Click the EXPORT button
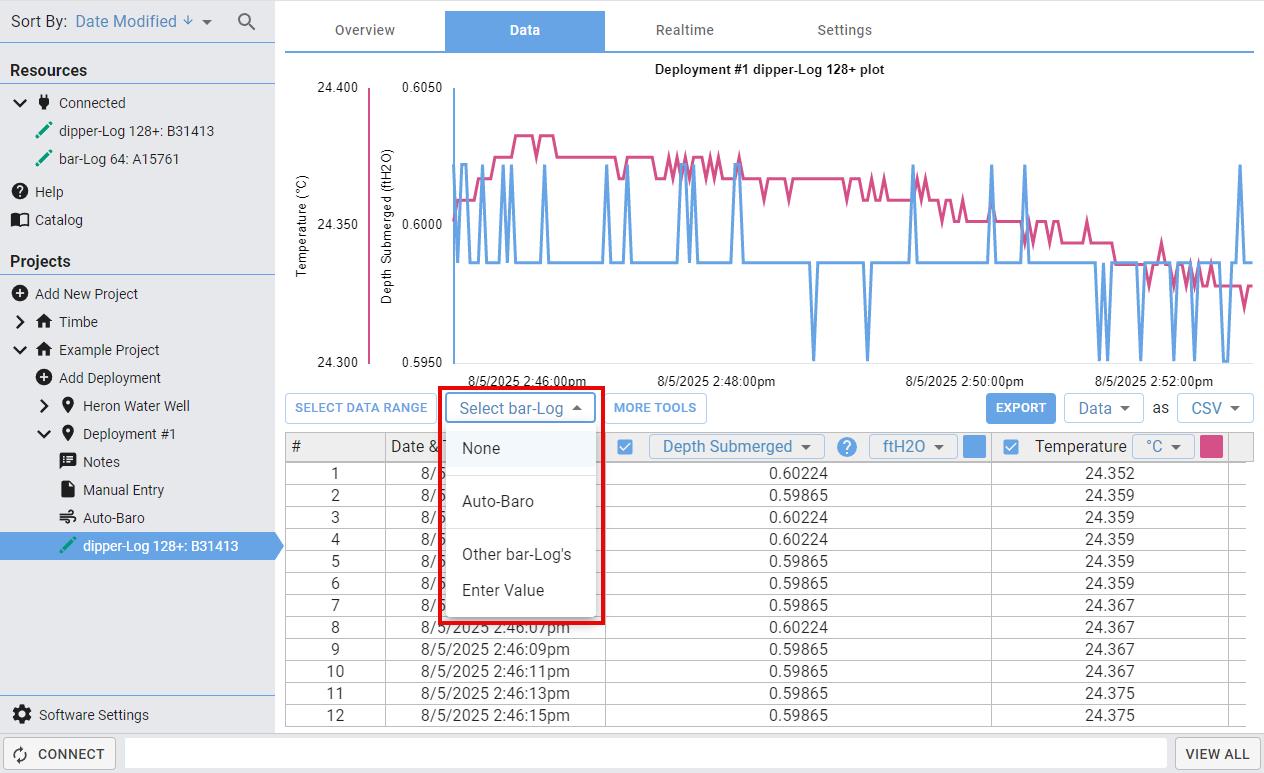 coord(1021,408)
